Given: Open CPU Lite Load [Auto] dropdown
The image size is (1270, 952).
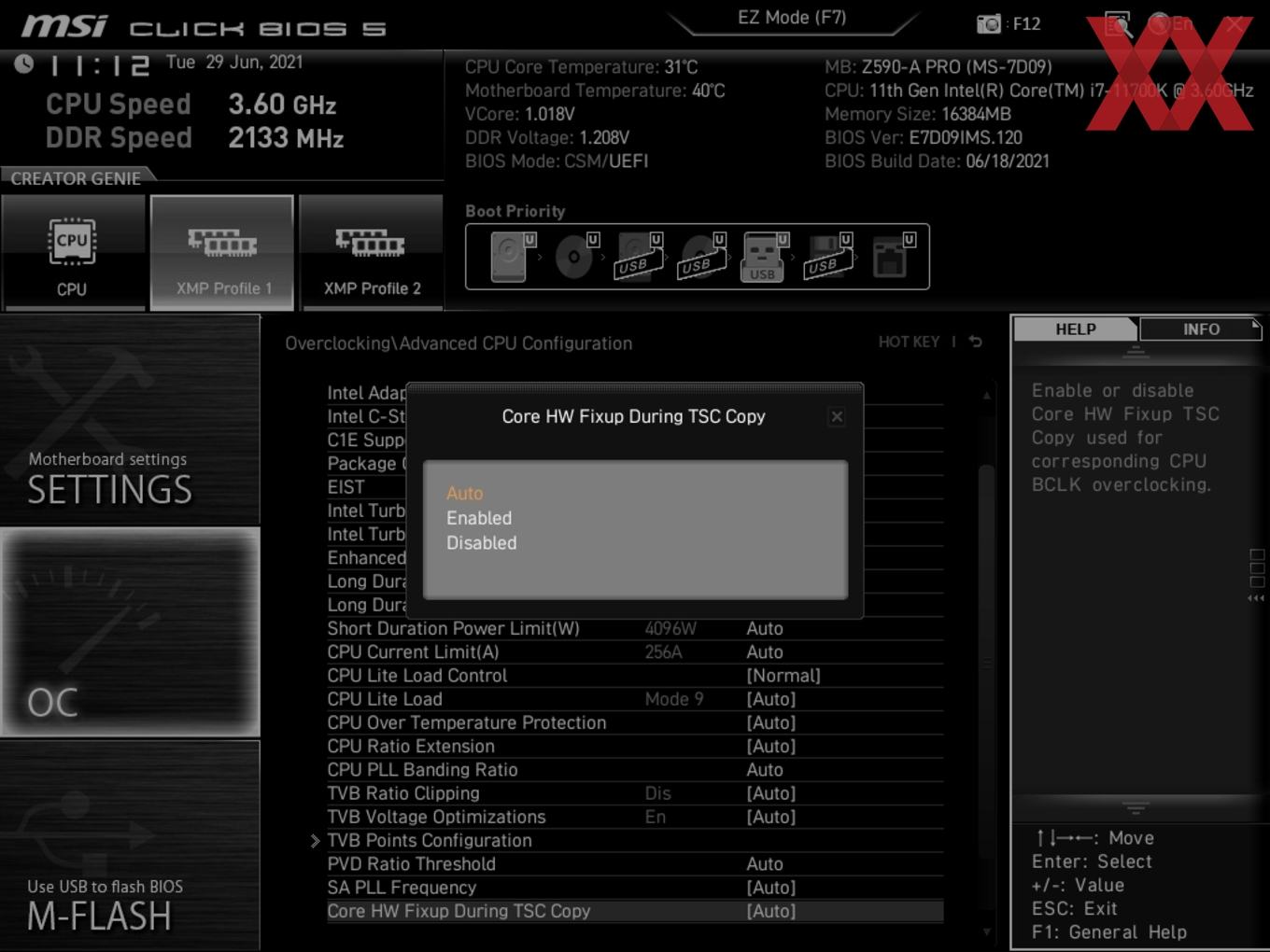Looking at the screenshot, I should 771,699.
